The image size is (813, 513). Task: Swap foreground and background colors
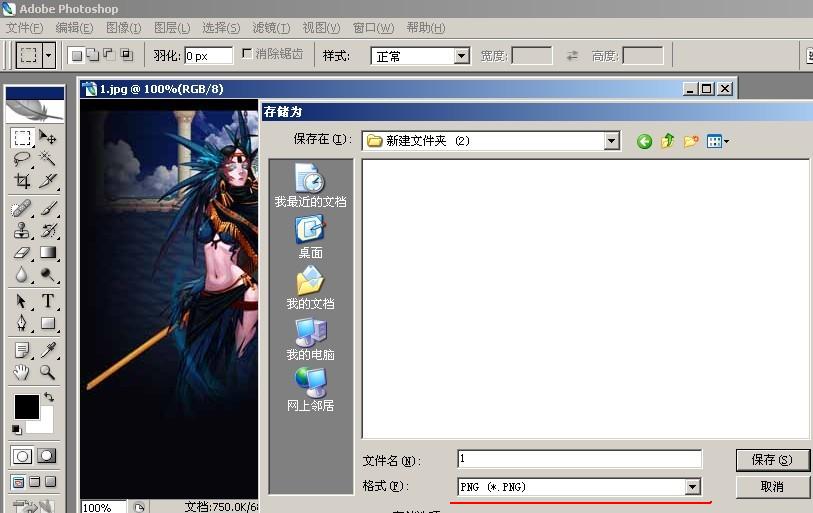49,397
